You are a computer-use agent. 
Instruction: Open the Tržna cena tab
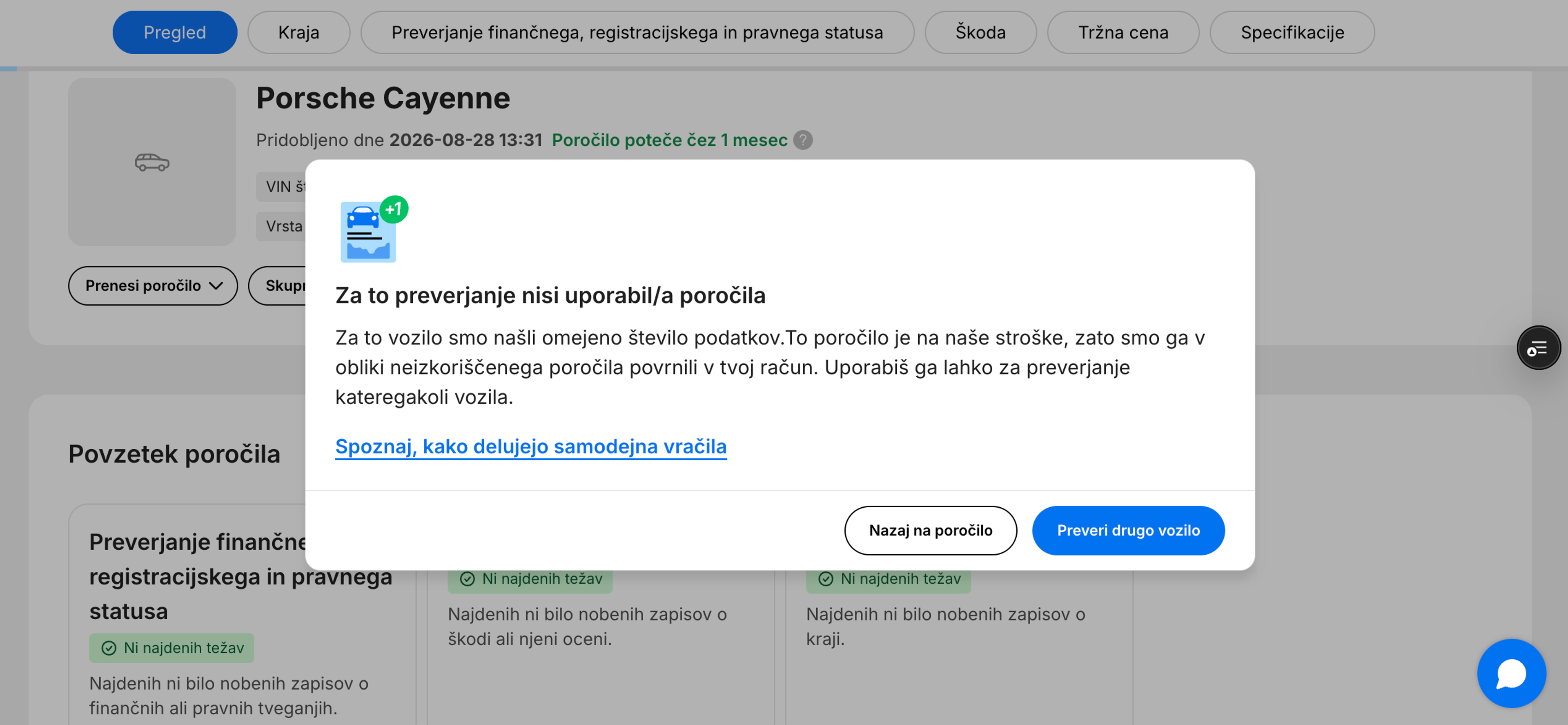pos(1123,32)
